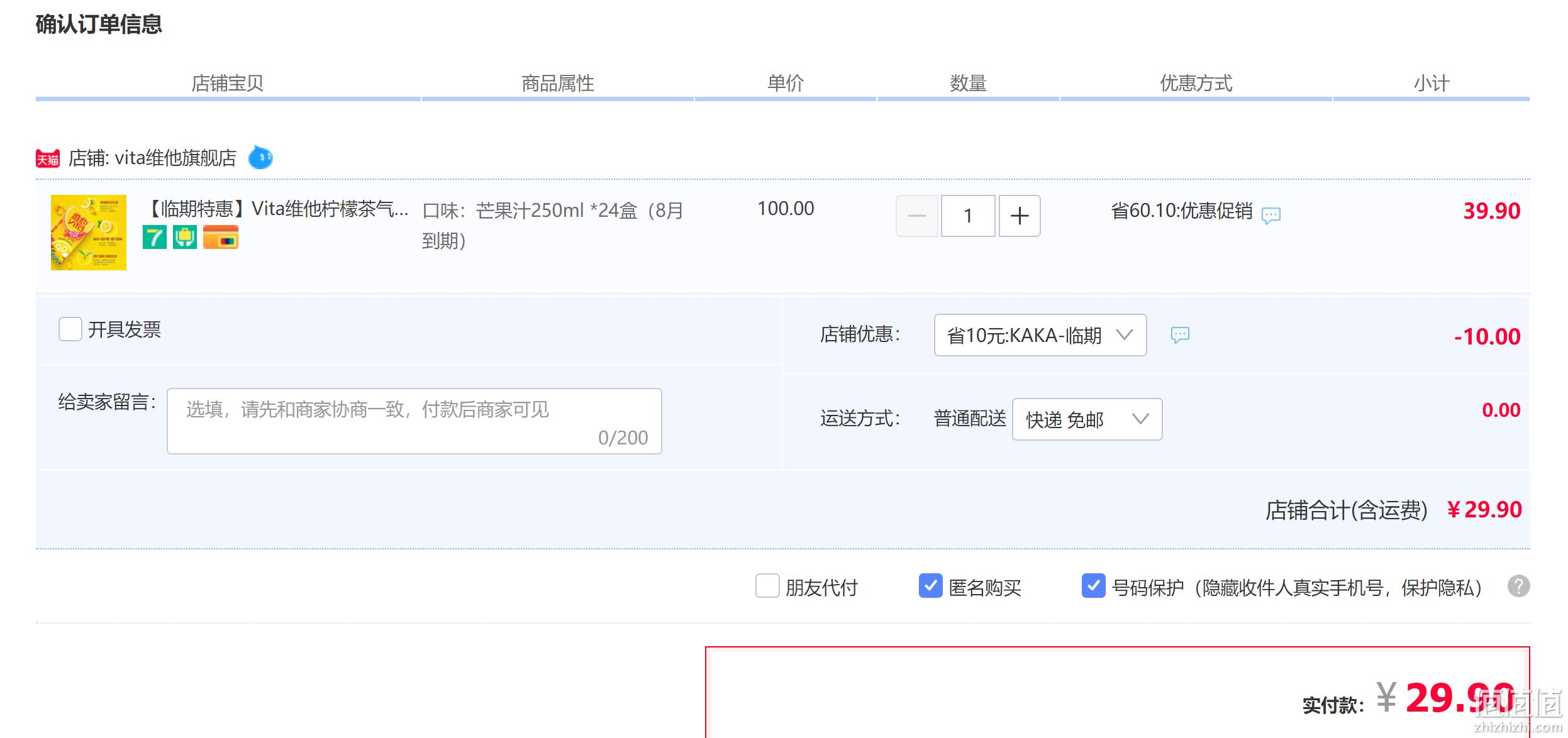Click the green shield guarantee badge icon

[185, 237]
